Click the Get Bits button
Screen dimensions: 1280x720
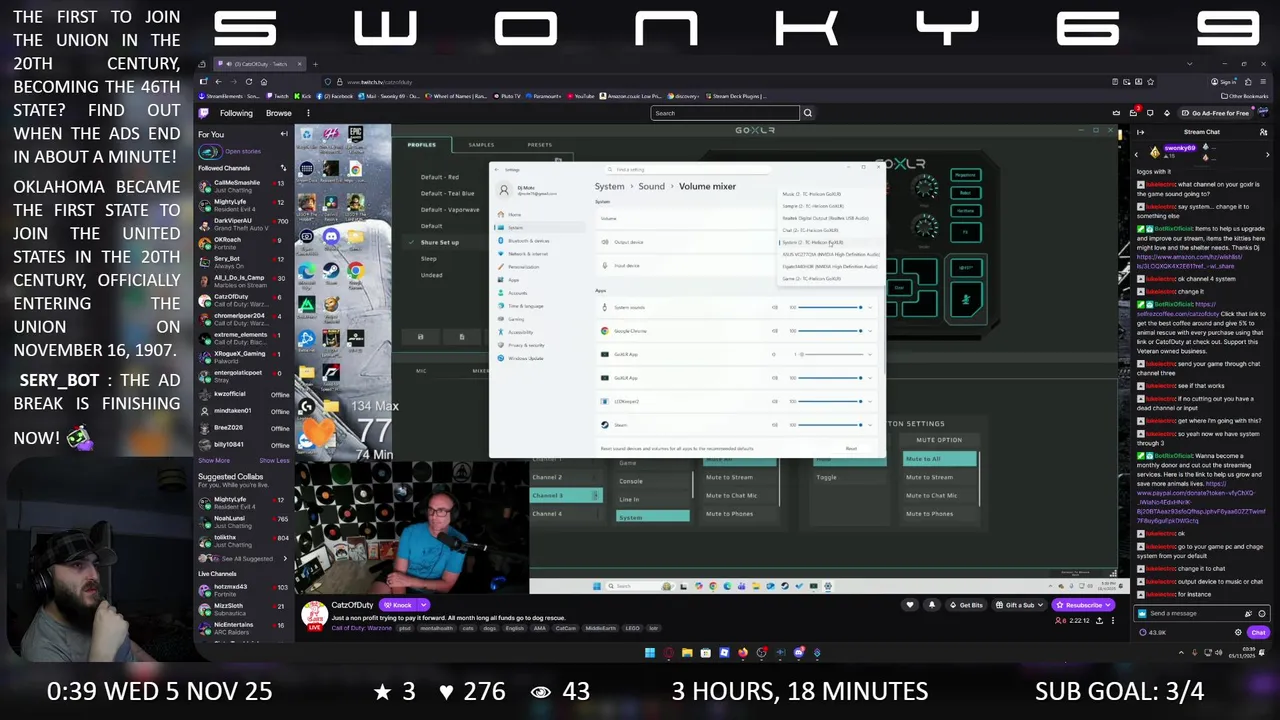(967, 605)
